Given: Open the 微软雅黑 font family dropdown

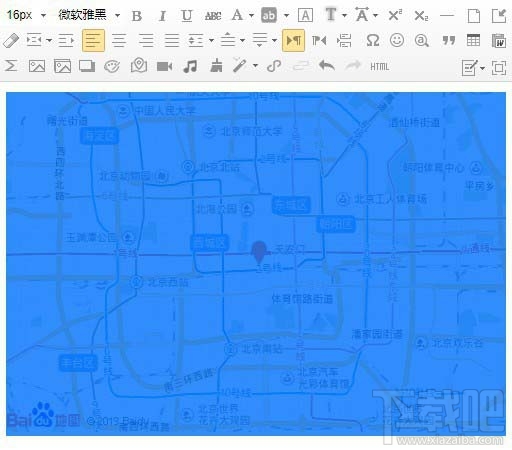Looking at the screenshot, I should click(89, 15).
